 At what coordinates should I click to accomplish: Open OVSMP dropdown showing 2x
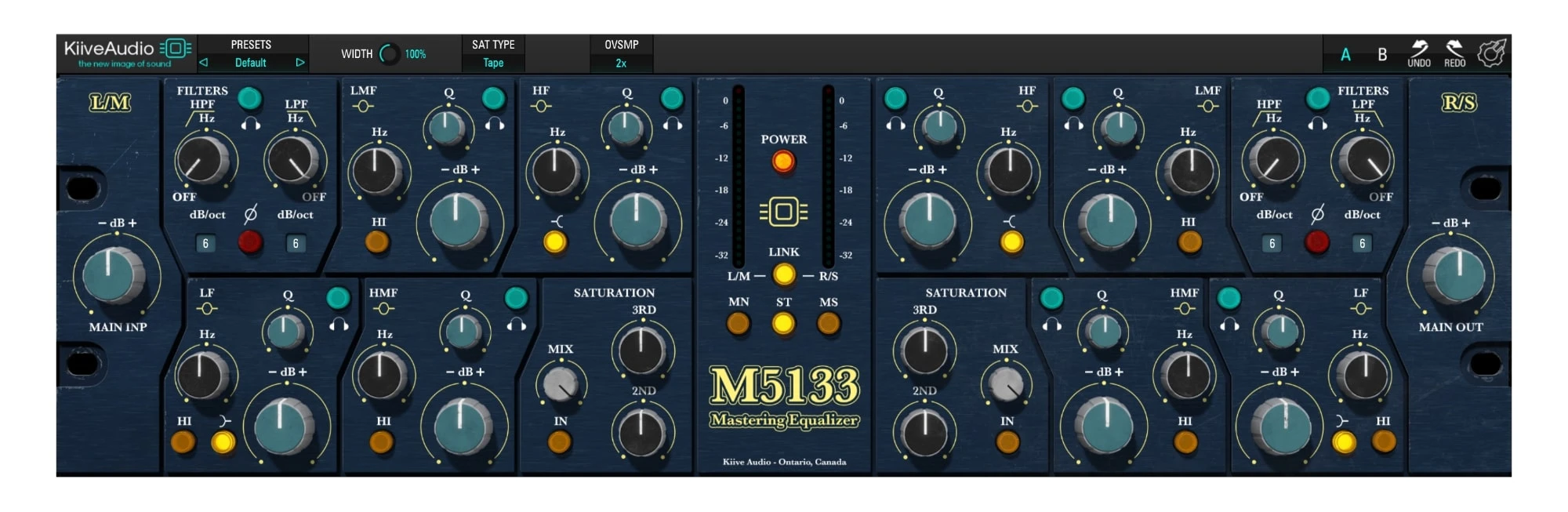pos(621,63)
